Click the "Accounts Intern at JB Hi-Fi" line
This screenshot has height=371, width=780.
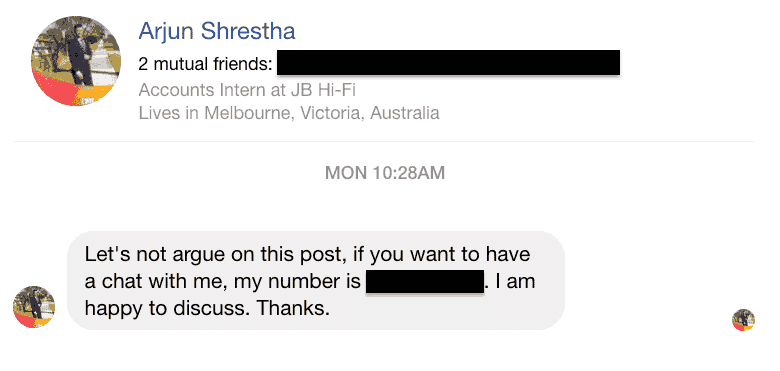pyautogui.click(x=247, y=91)
